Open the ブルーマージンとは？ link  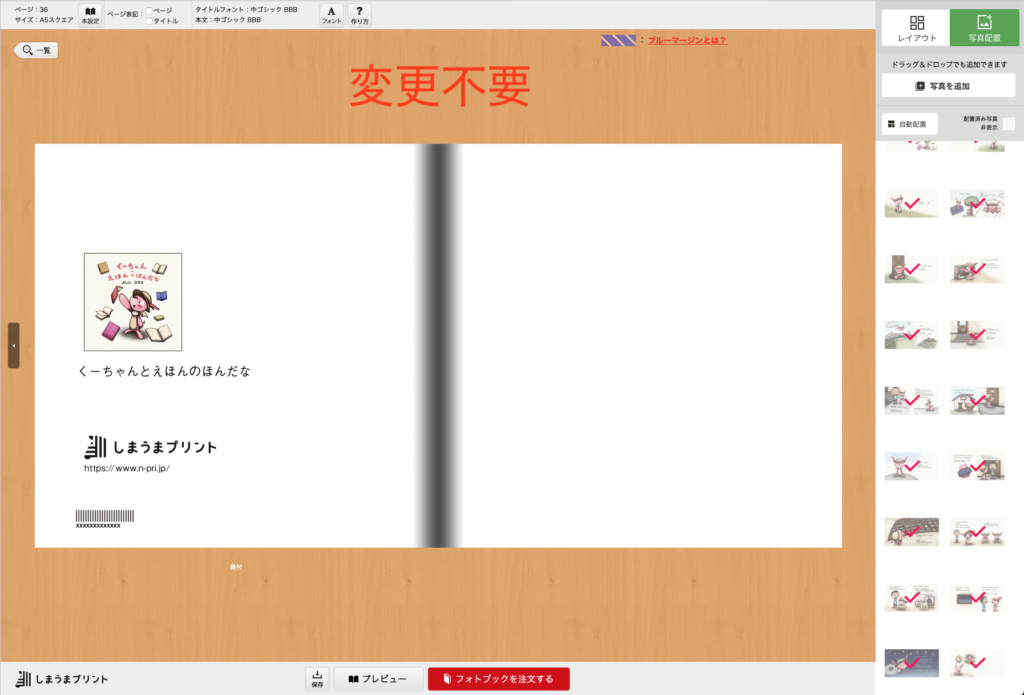tap(687, 41)
